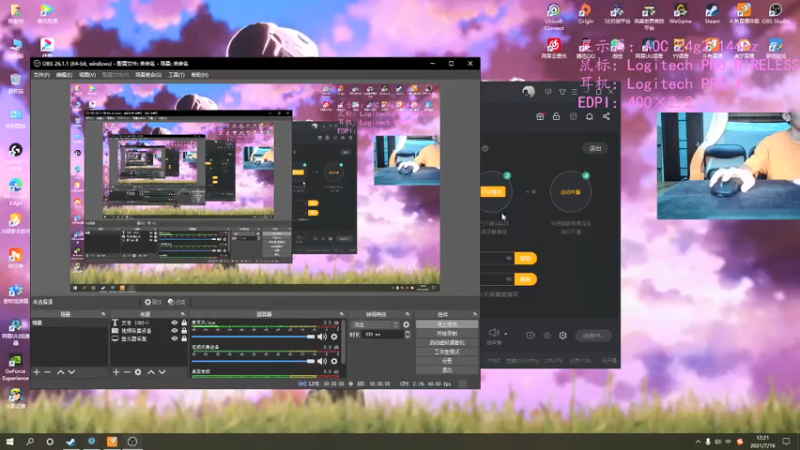This screenshot has width=800, height=450.
Task: Increase the transition duration with stepper arrows
Action: click(x=407, y=333)
